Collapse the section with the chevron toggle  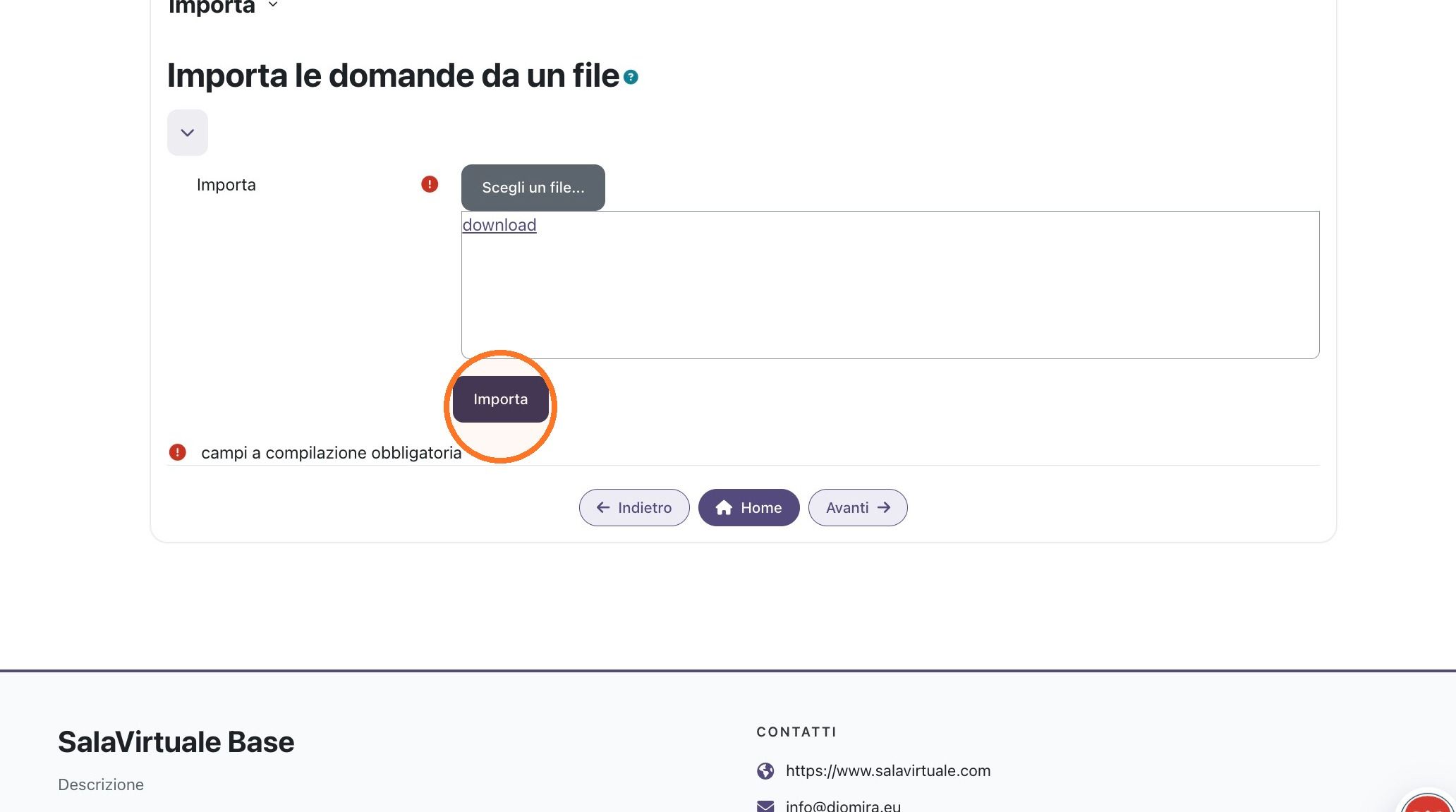(x=188, y=133)
